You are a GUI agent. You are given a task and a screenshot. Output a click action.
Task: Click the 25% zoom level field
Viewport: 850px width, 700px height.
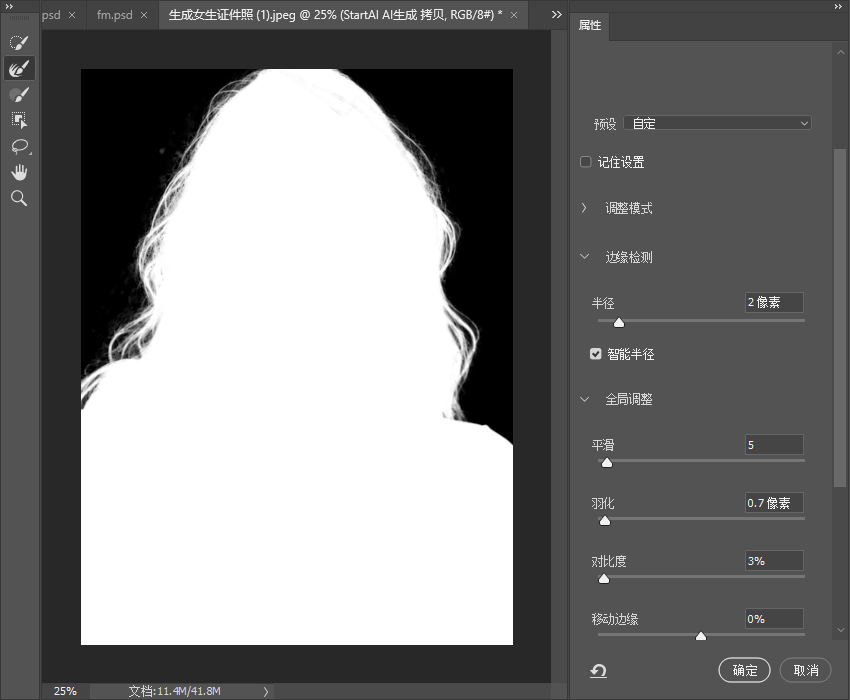point(65,691)
